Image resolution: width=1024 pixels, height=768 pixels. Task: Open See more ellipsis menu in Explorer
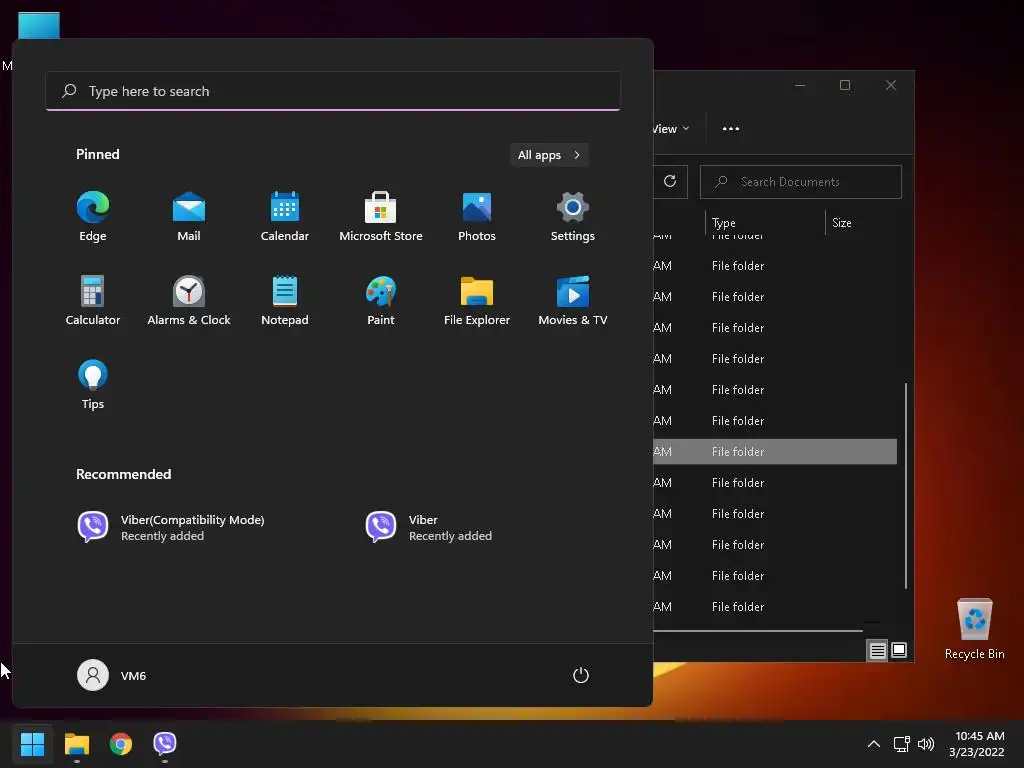731,129
